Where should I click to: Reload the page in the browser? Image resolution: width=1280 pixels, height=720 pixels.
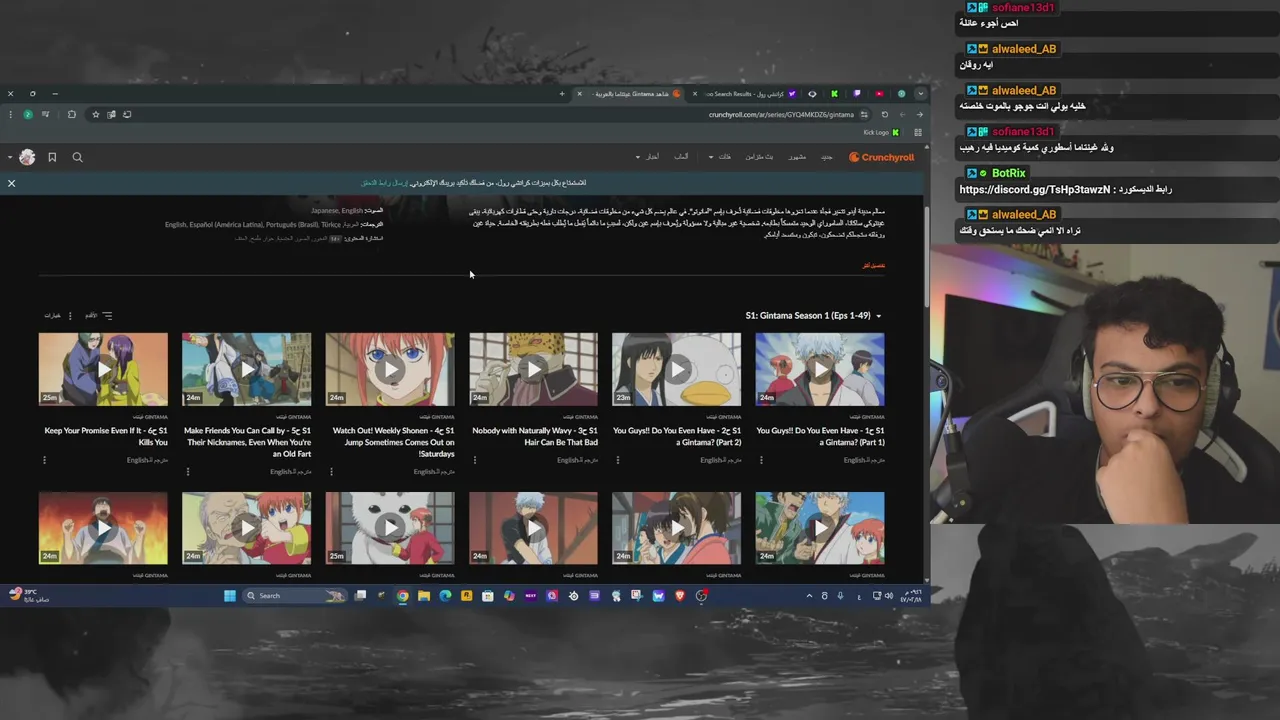(884, 114)
